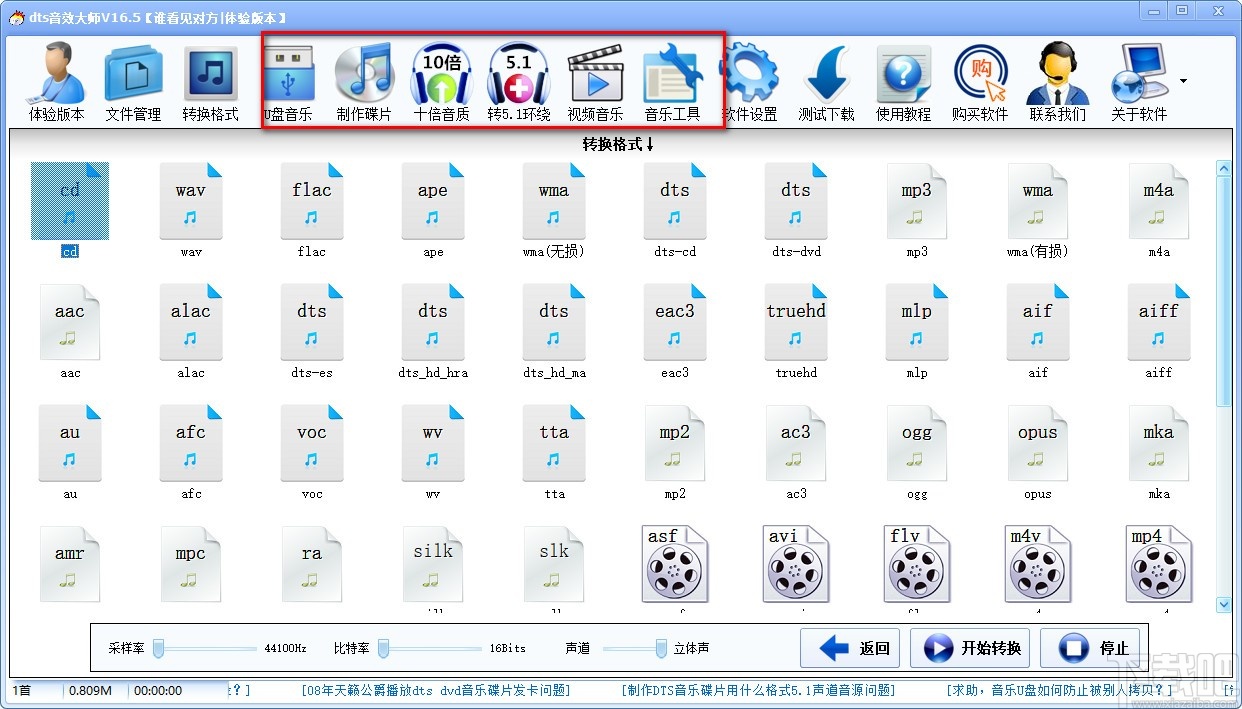Open 文件管理 file management
Image resolution: width=1242 pixels, height=709 pixels.
134,80
